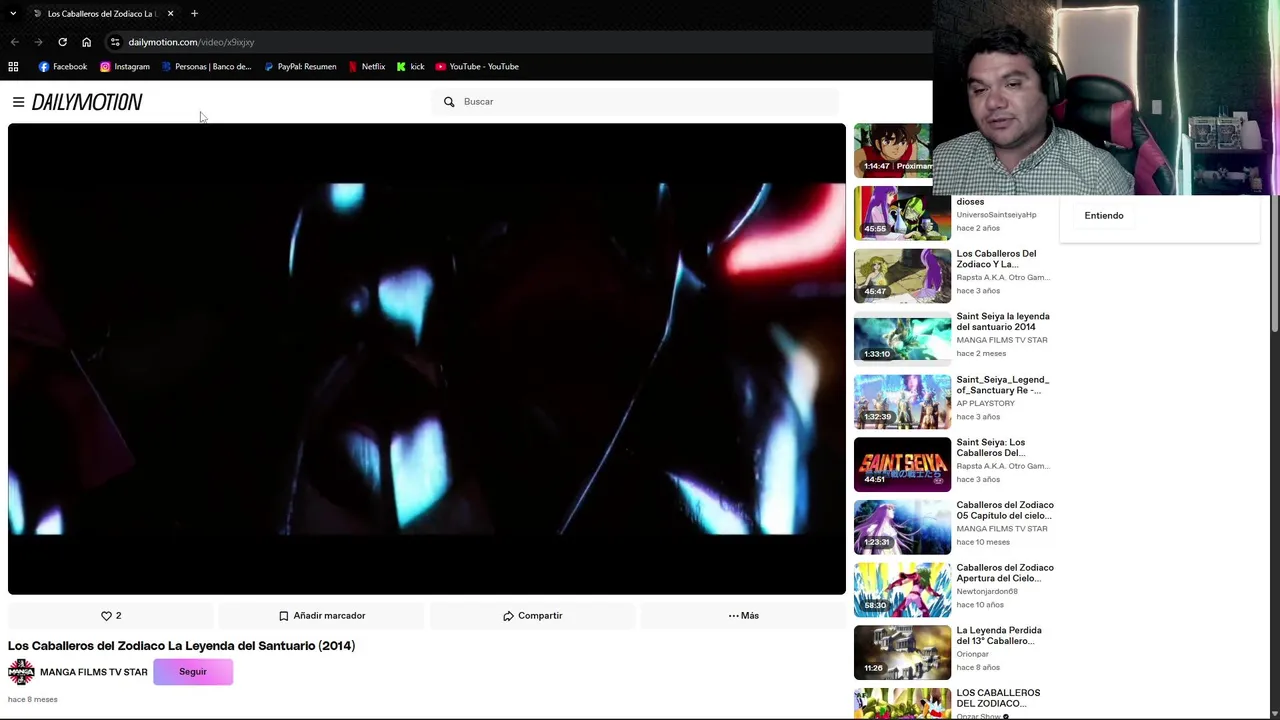The width and height of the screenshot is (1280, 720).
Task: Click AP PLAYSTORY channel name
Action: [985, 403]
